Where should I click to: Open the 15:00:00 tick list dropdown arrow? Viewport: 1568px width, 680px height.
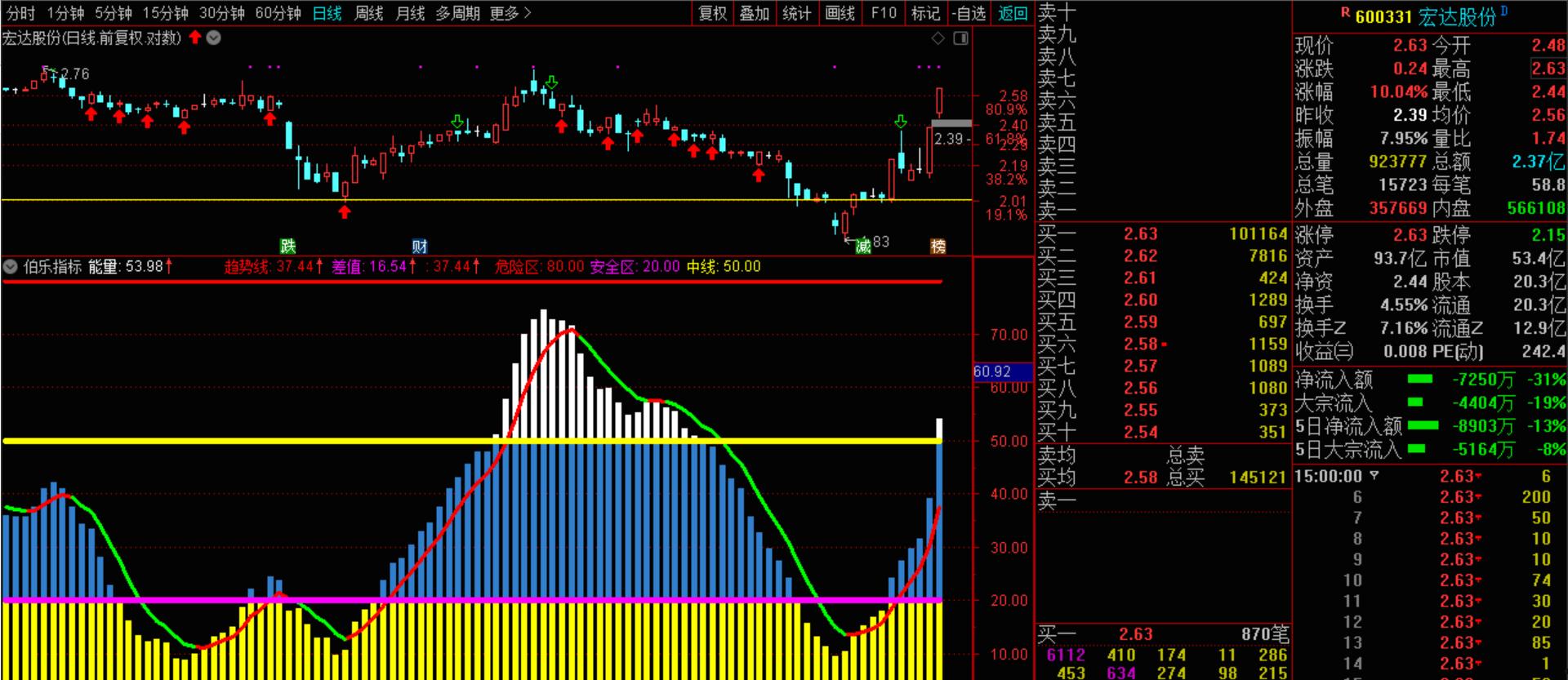coord(1374,475)
